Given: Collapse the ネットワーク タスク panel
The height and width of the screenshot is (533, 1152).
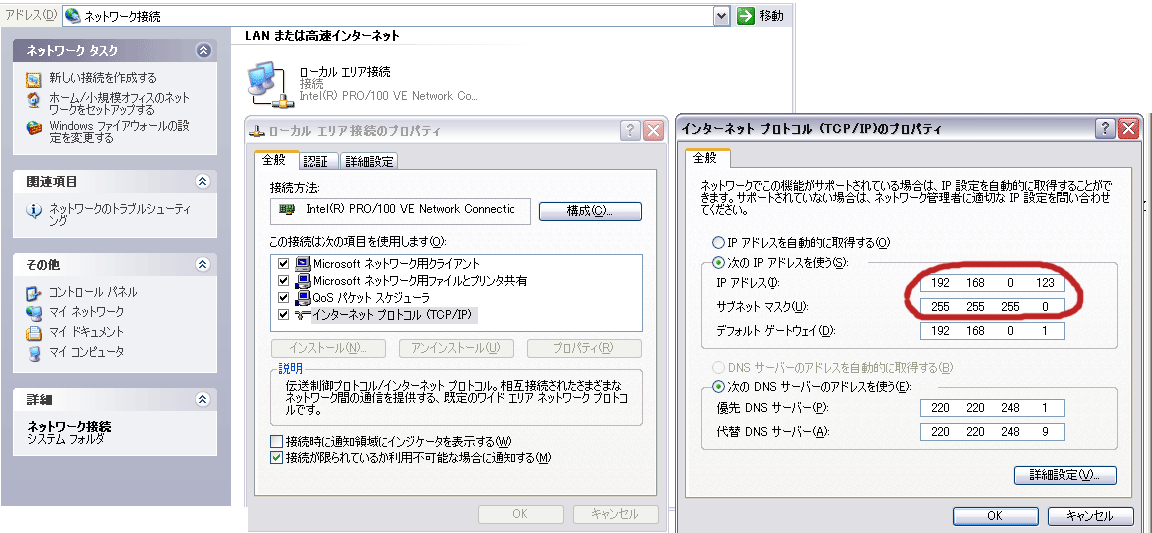Looking at the screenshot, I should [x=204, y=50].
